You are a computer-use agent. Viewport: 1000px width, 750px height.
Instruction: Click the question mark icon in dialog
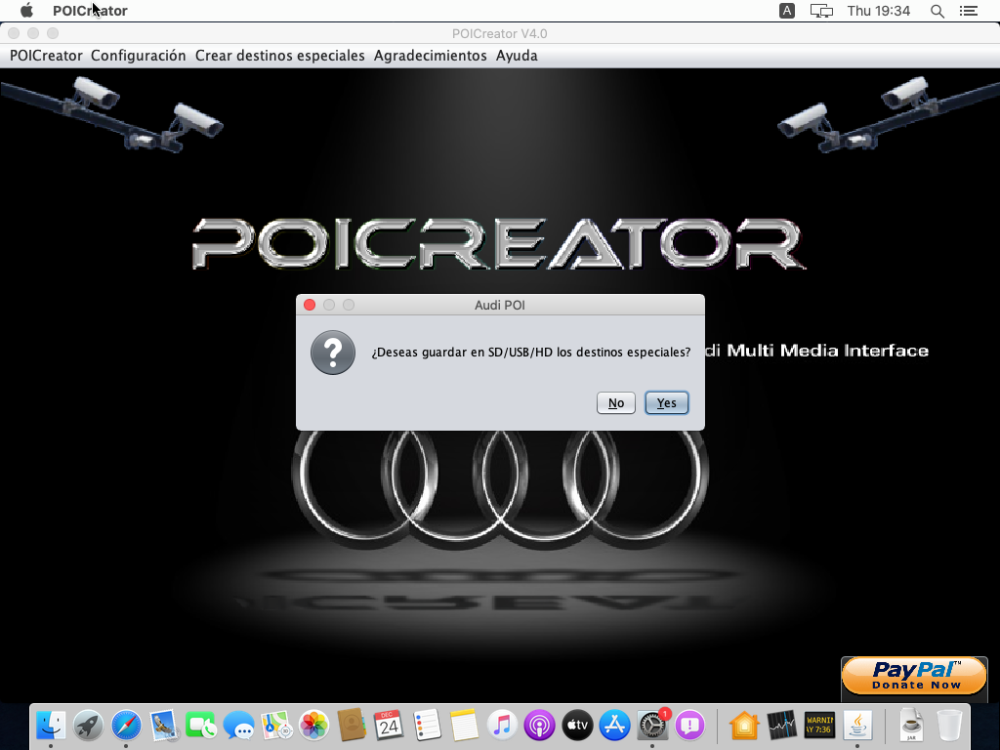[333, 353]
